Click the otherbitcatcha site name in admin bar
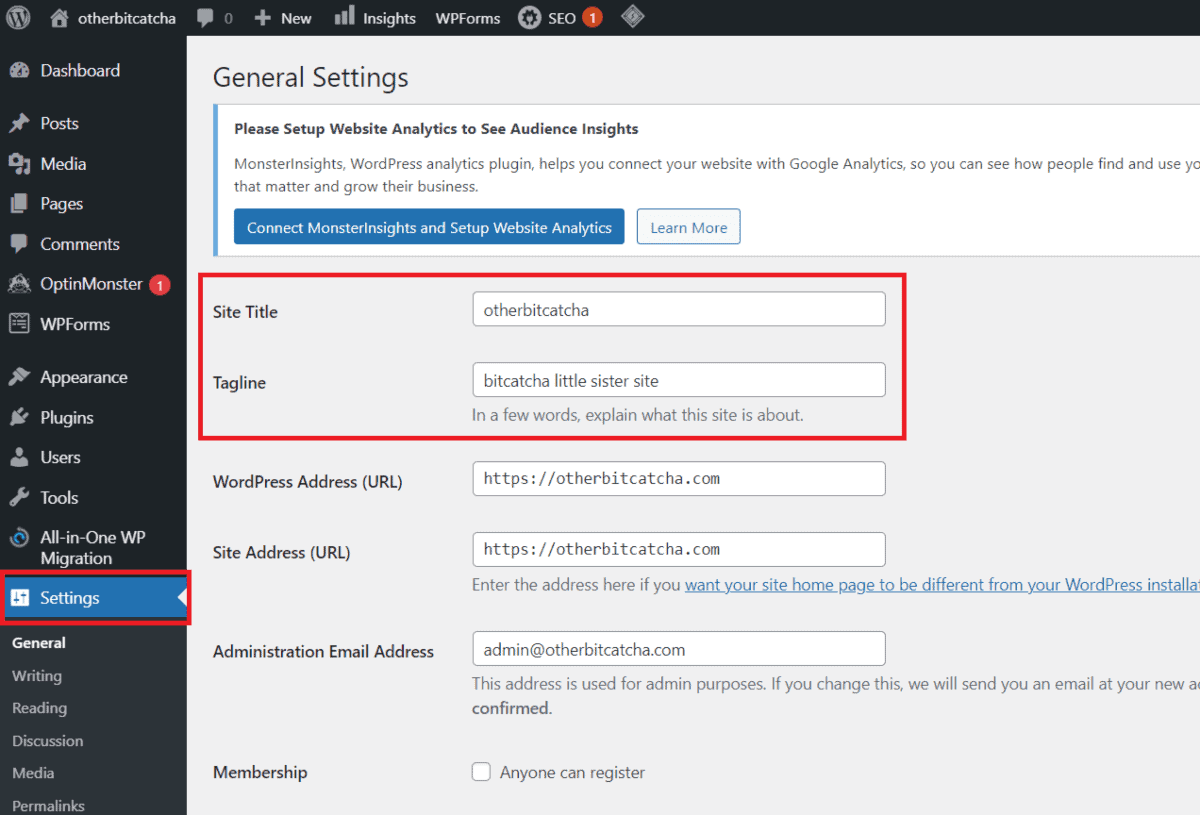 [127, 18]
